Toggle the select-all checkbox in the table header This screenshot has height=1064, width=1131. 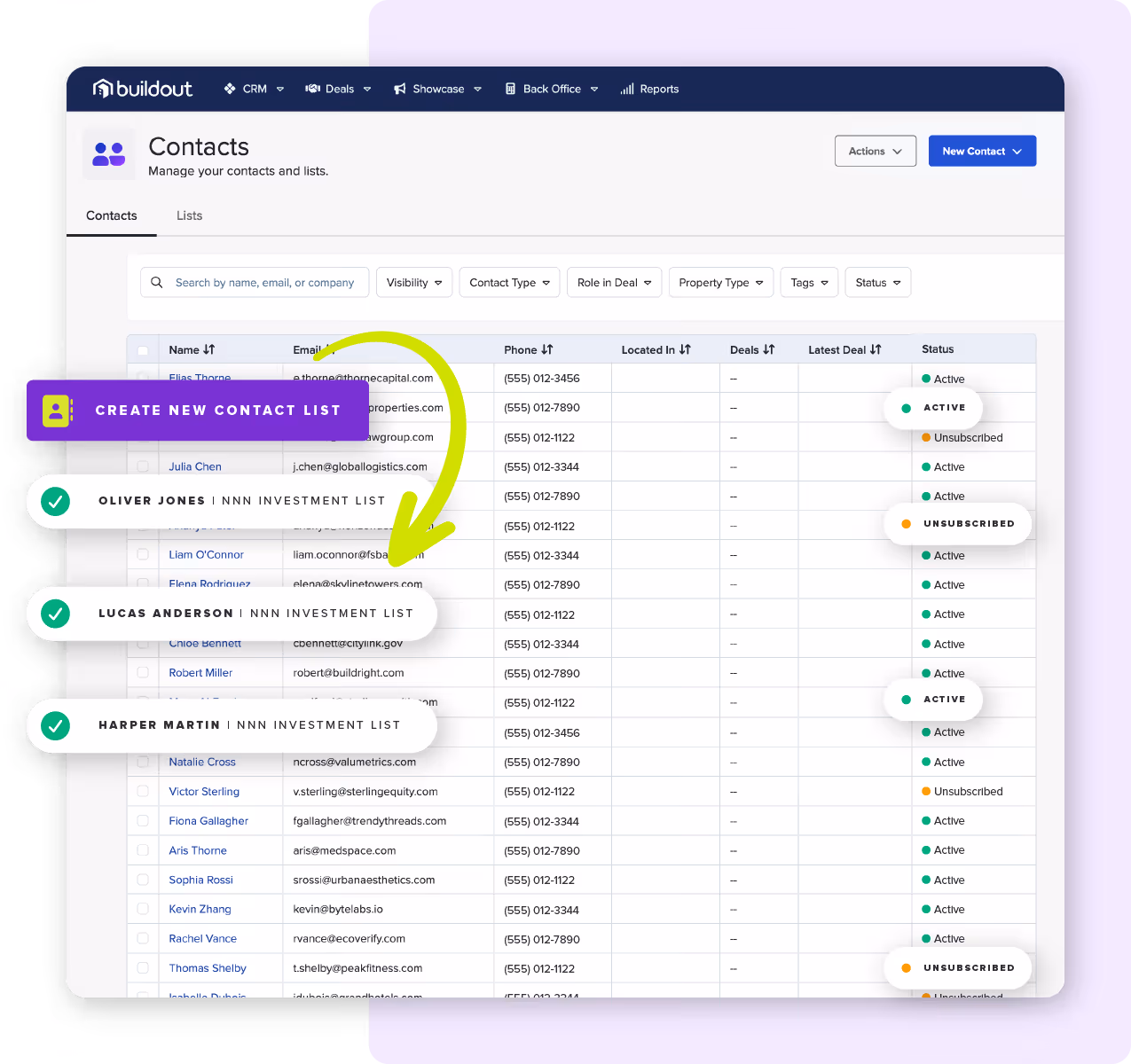[x=143, y=349]
